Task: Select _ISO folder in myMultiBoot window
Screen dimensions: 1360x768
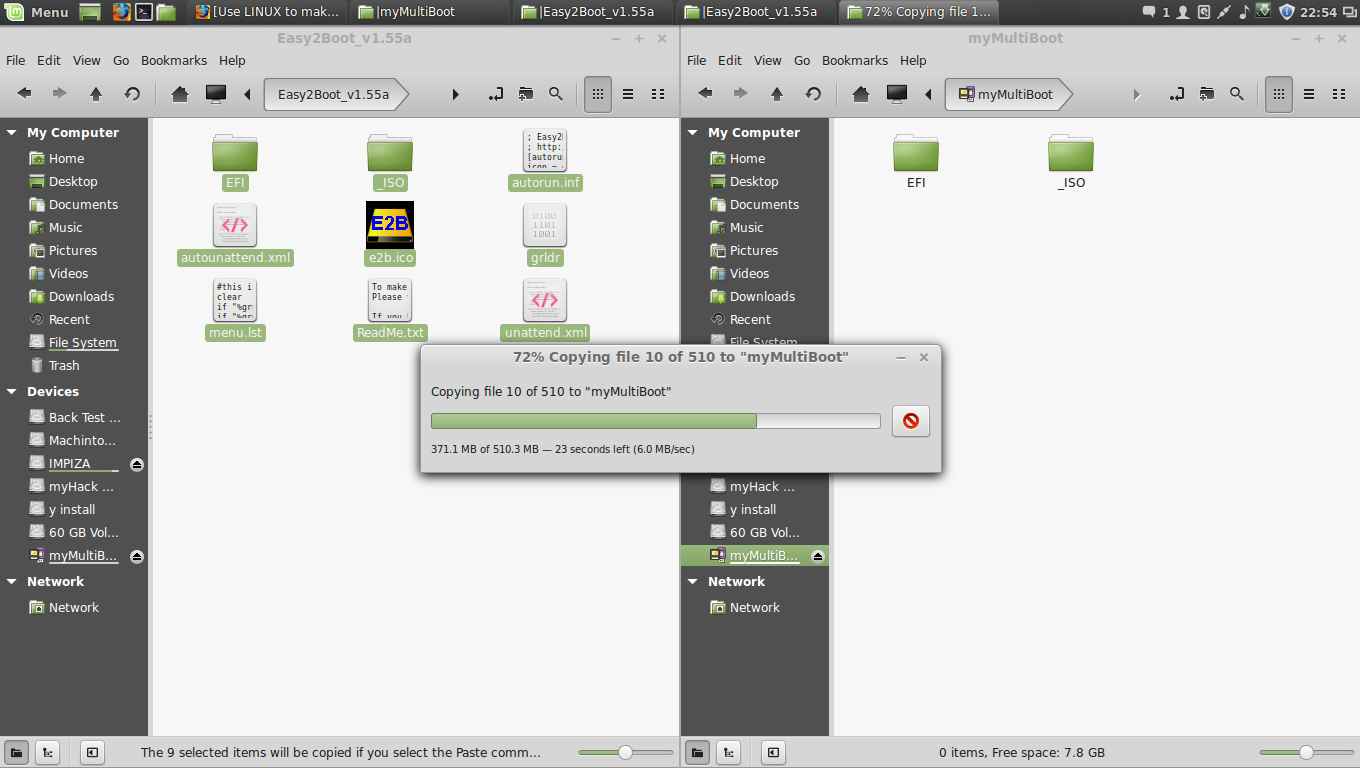Action: [1071, 160]
